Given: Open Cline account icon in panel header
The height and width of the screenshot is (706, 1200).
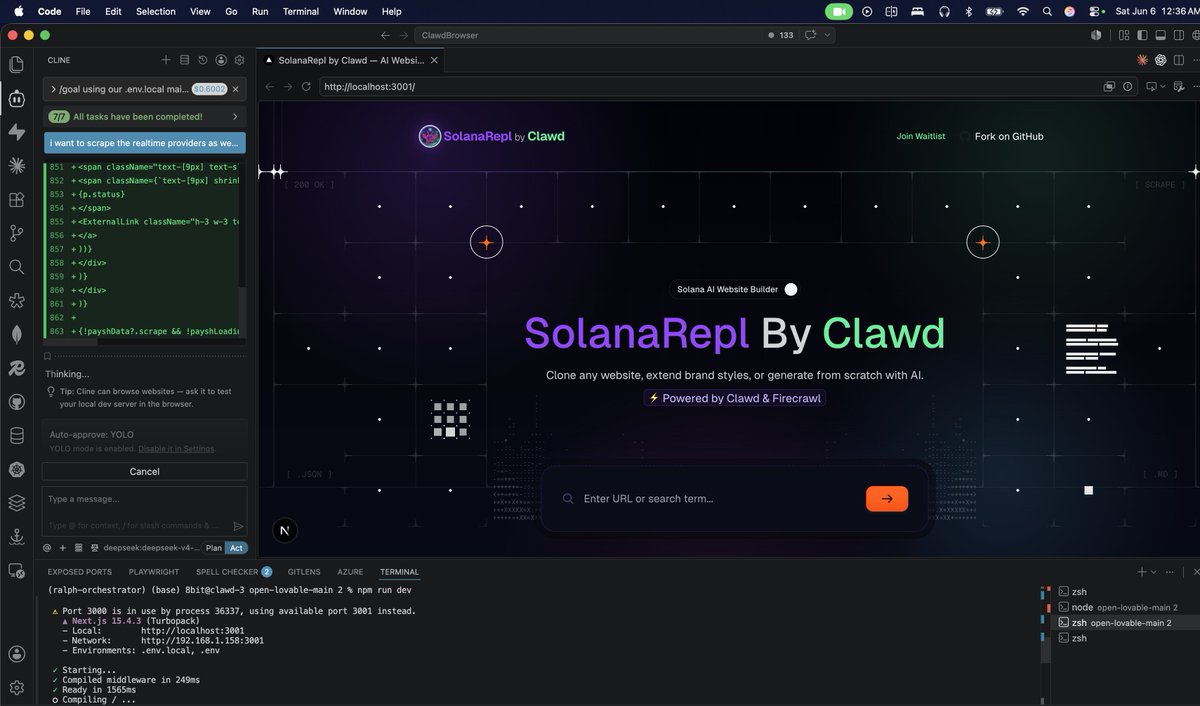Looking at the screenshot, I should click(x=221, y=60).
